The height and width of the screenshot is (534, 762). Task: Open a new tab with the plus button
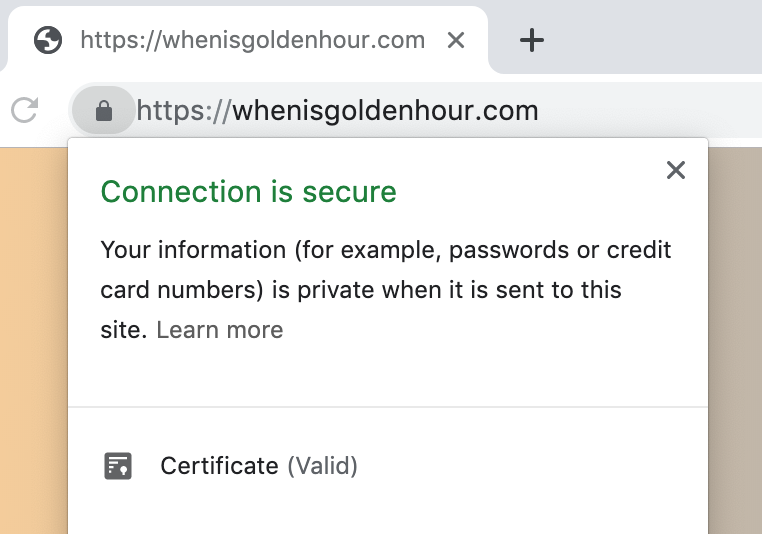click(x=532, y=40)
